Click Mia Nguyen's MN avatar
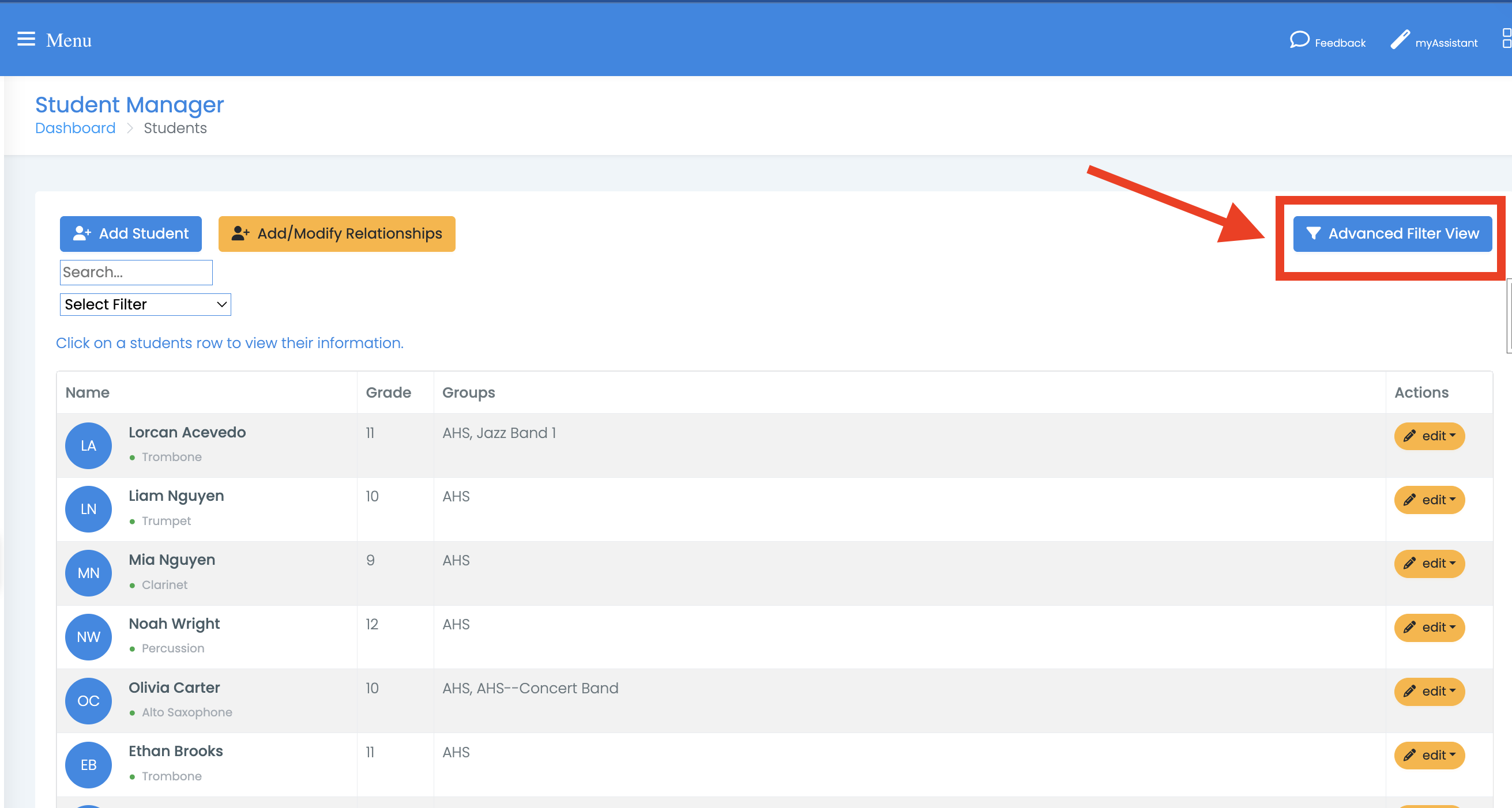 [88, 573]
